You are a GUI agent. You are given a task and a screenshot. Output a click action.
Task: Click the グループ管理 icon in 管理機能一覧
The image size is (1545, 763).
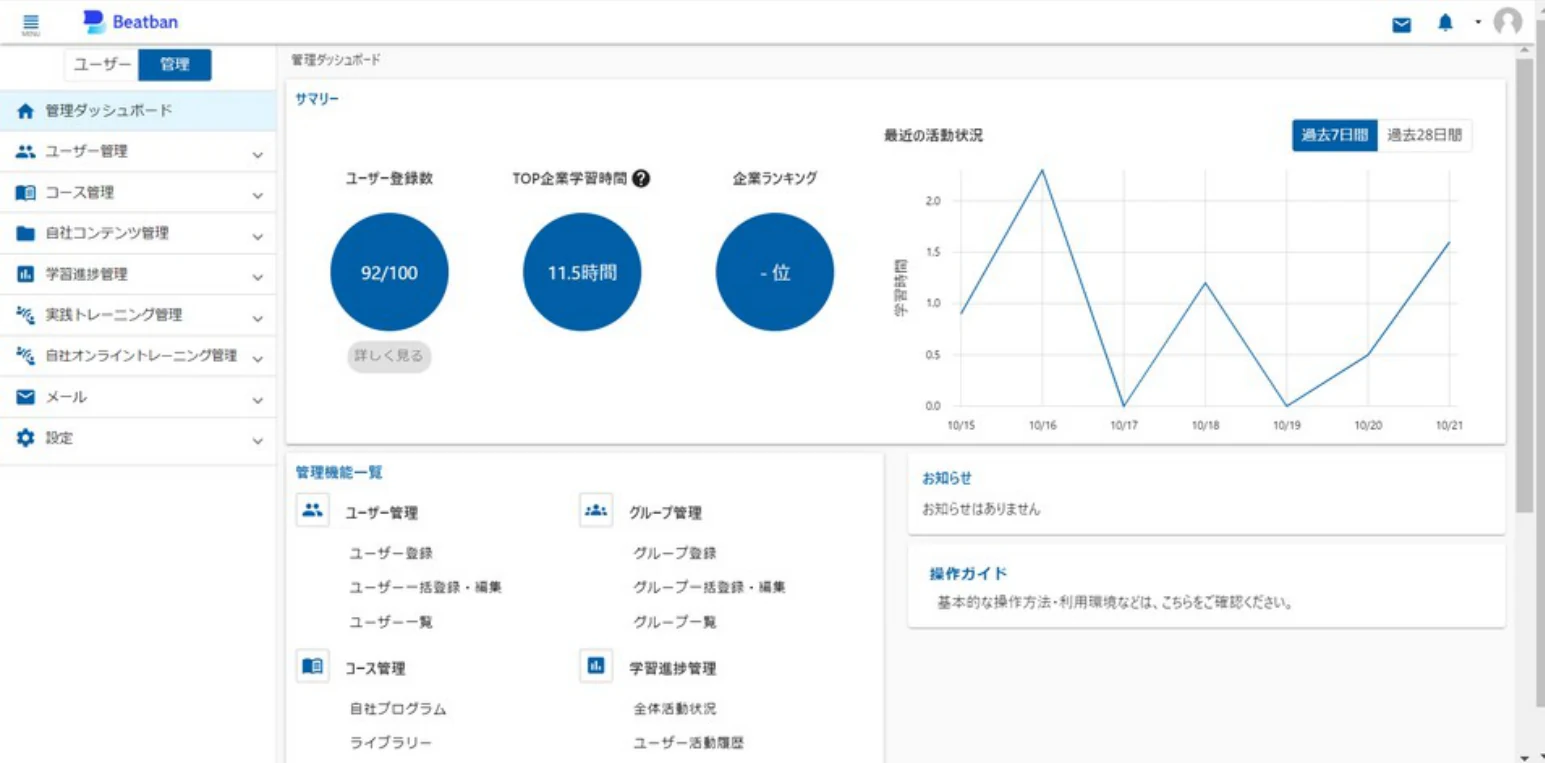[596, 511]
